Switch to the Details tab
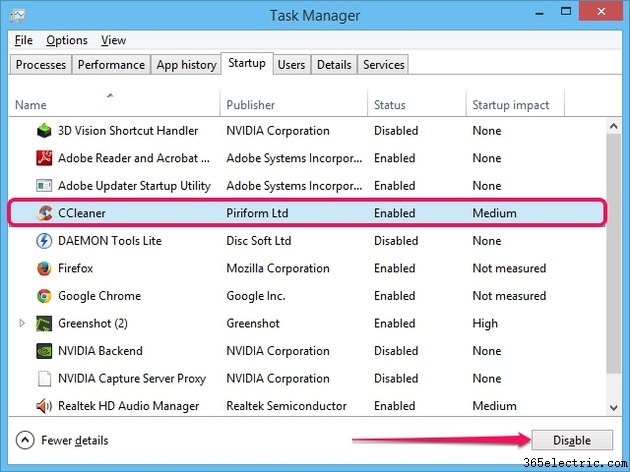Viewport: 630px width, 472px height. pos(334,65)
